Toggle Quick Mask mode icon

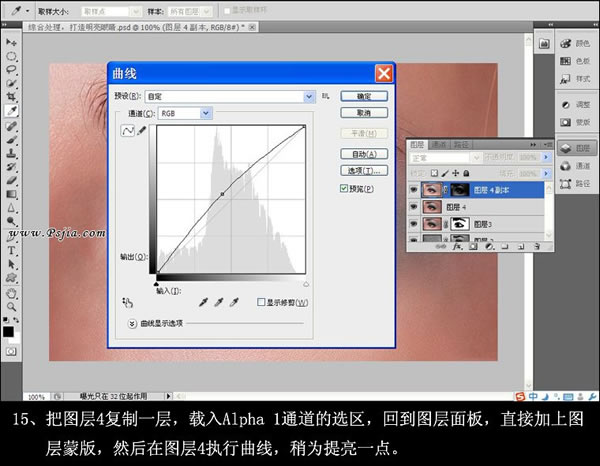11,351
